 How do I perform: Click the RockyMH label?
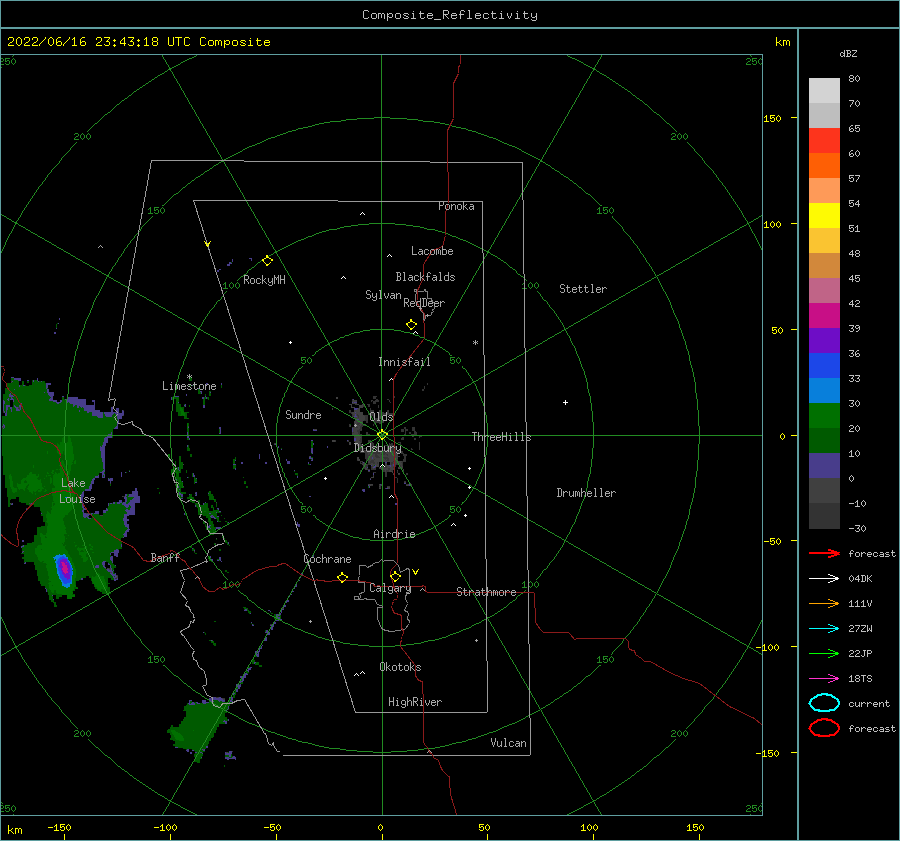click(x=264, y=280)
